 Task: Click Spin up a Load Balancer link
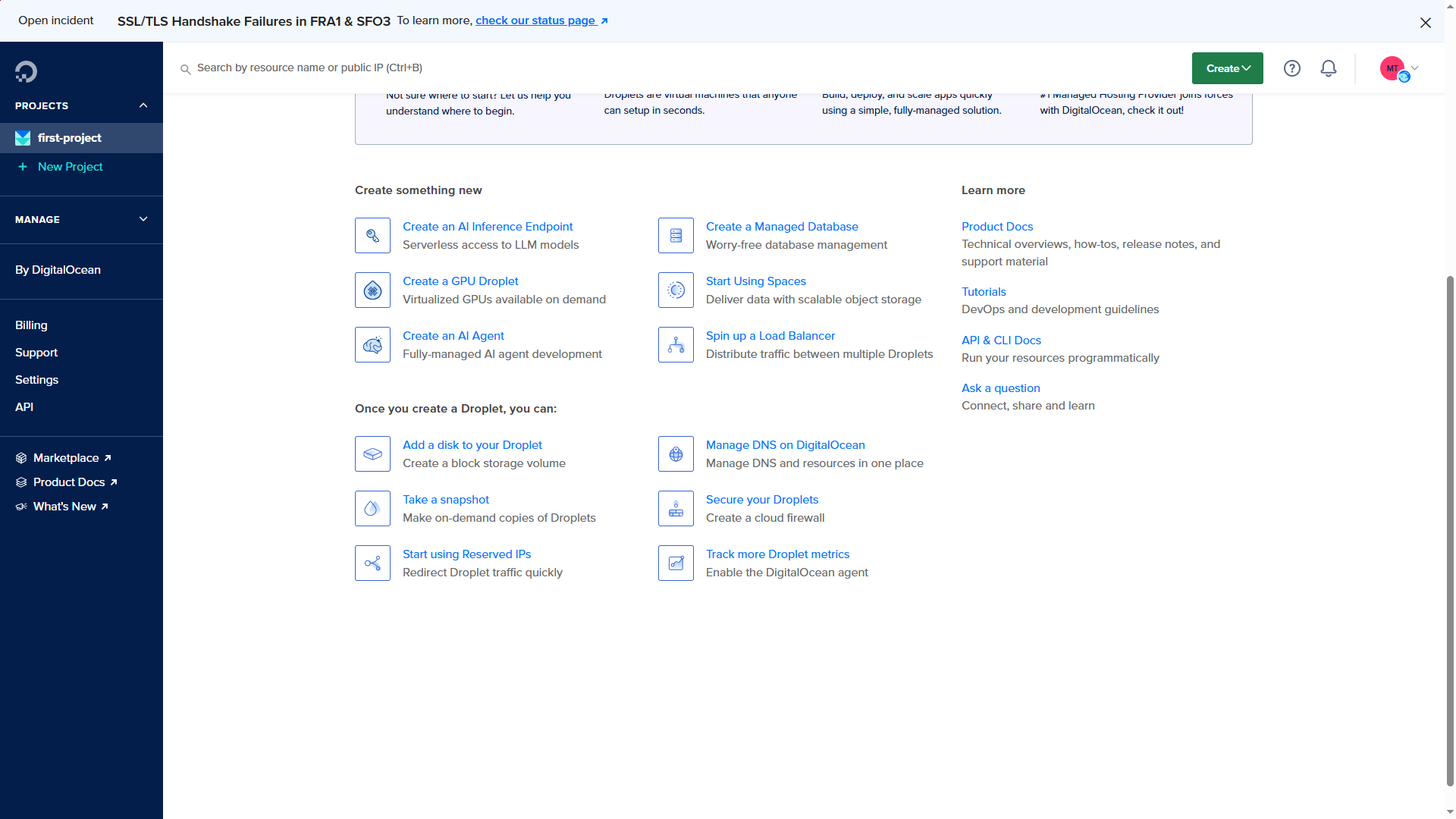(x=770, y=336)
